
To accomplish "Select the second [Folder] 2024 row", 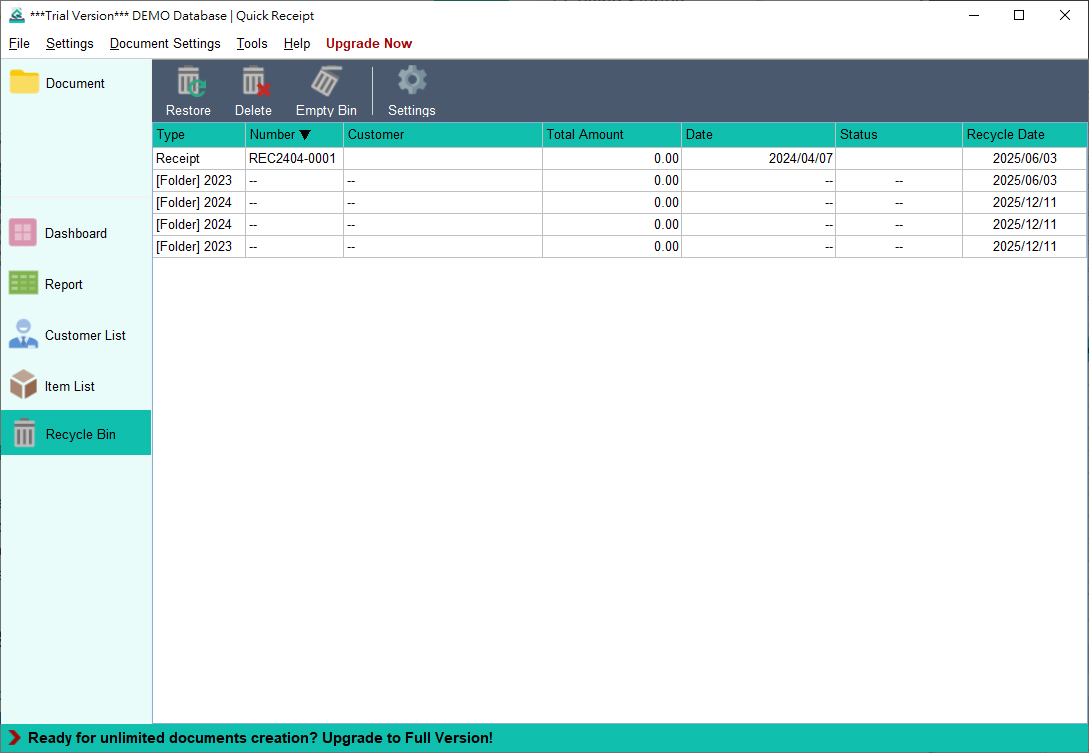I will (620, 224).
